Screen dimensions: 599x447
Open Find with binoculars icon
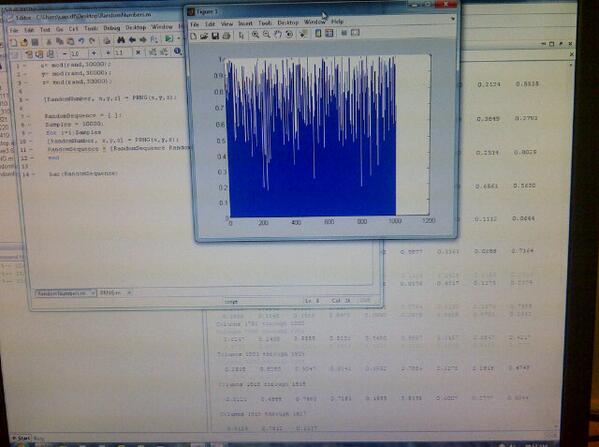[x=121, y=40]
